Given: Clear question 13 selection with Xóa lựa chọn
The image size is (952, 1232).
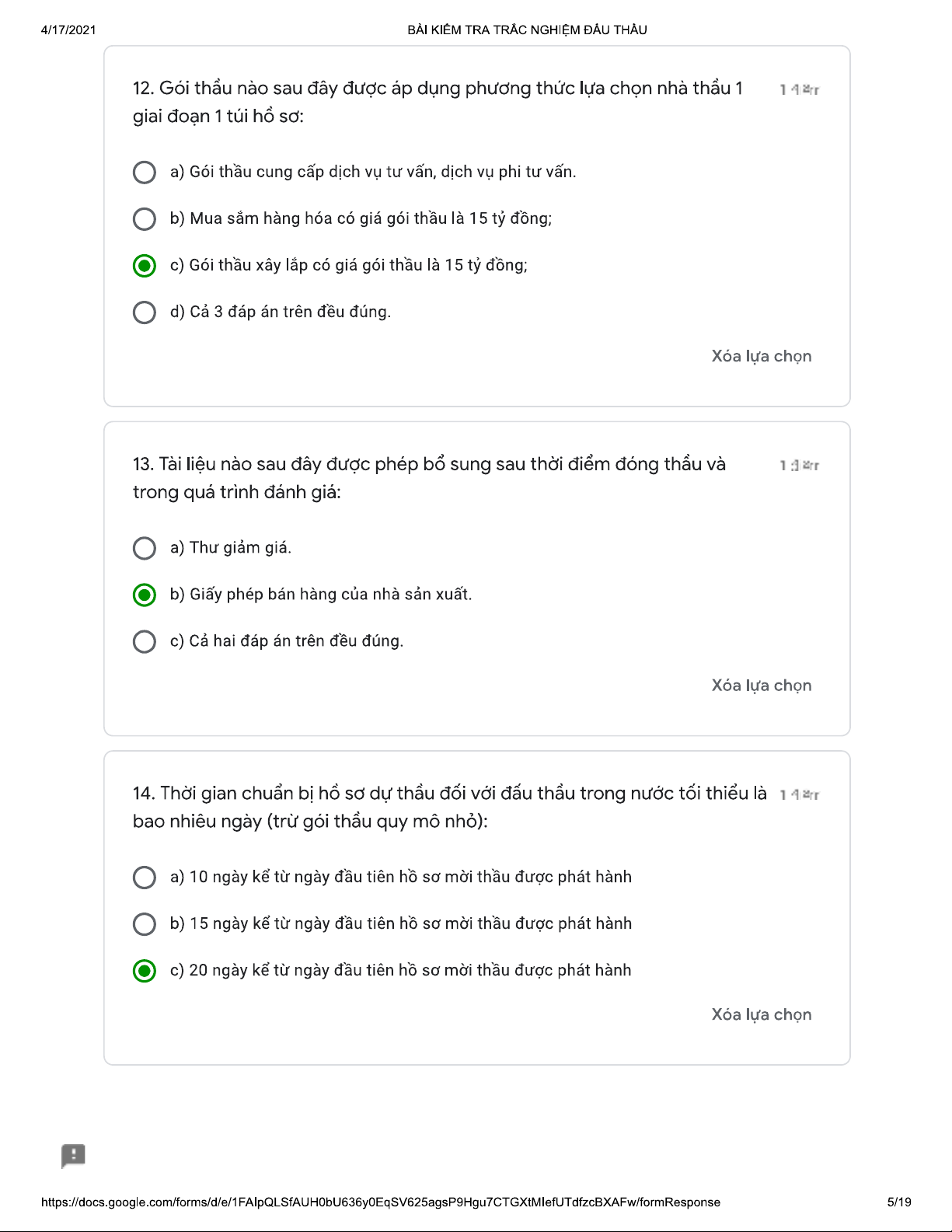Looking at the screenshot, I should [x=761, y=686].
